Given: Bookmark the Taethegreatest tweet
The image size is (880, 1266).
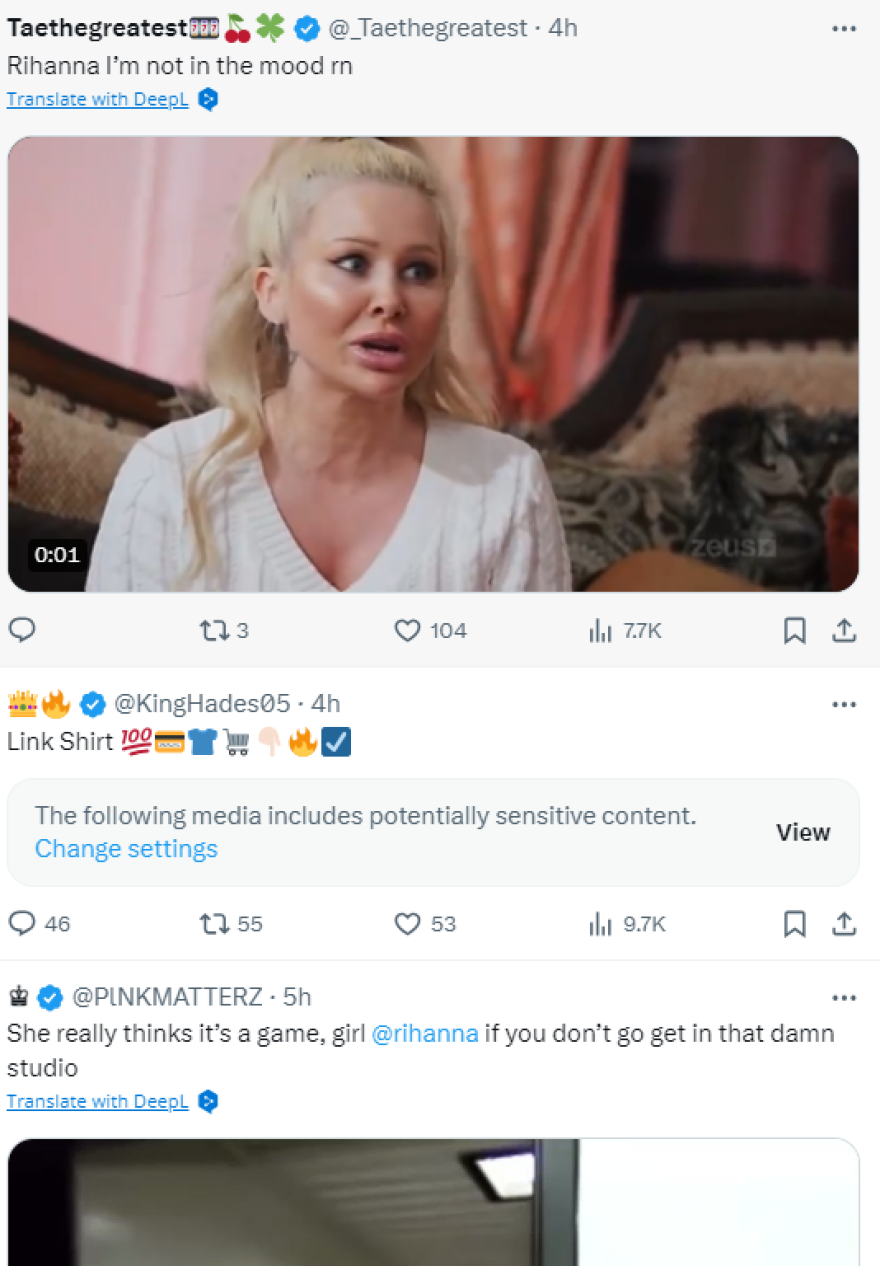Looking at the screenshot, I should 794,630.
